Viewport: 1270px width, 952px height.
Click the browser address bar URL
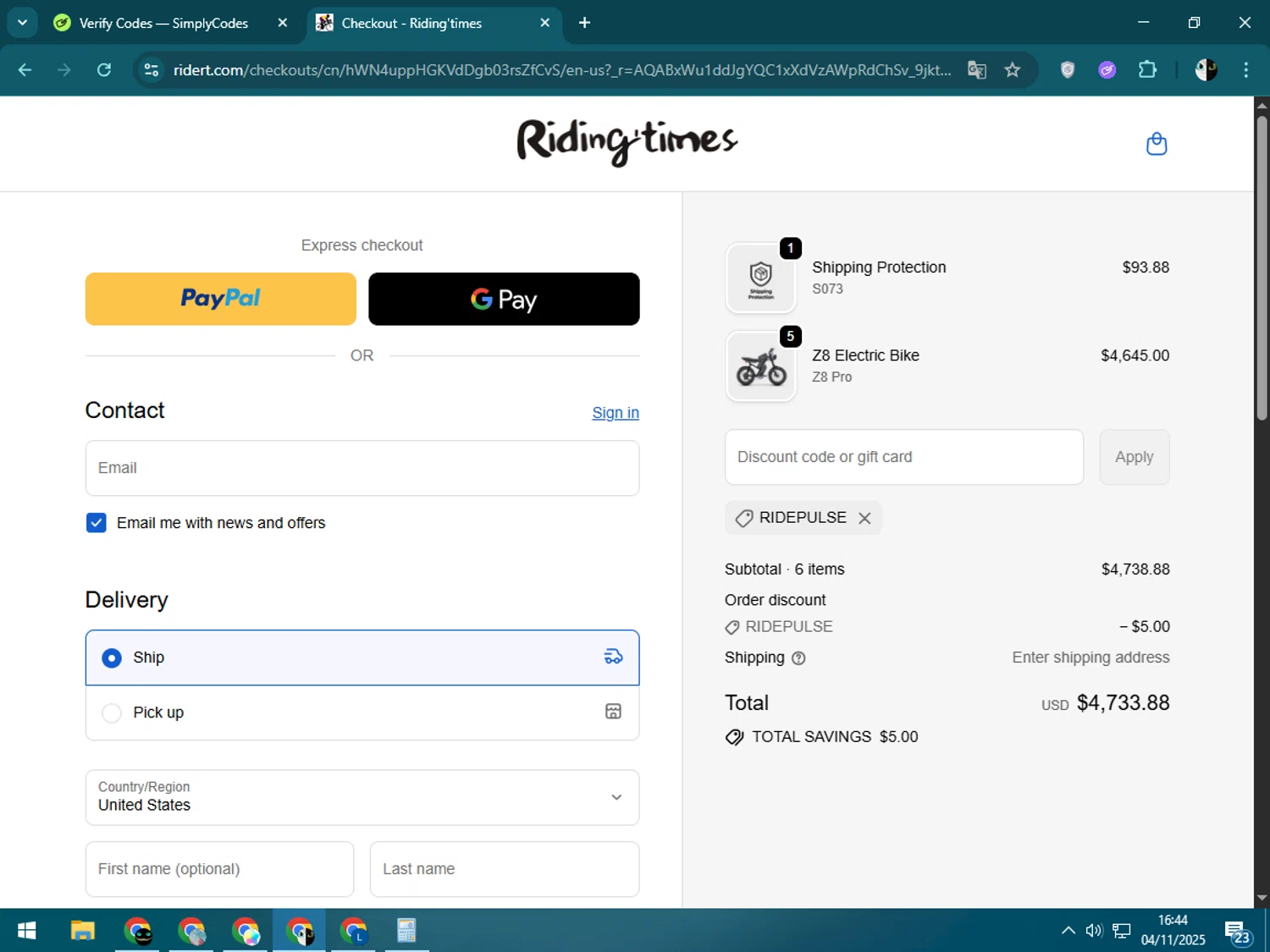pos(562,69)
